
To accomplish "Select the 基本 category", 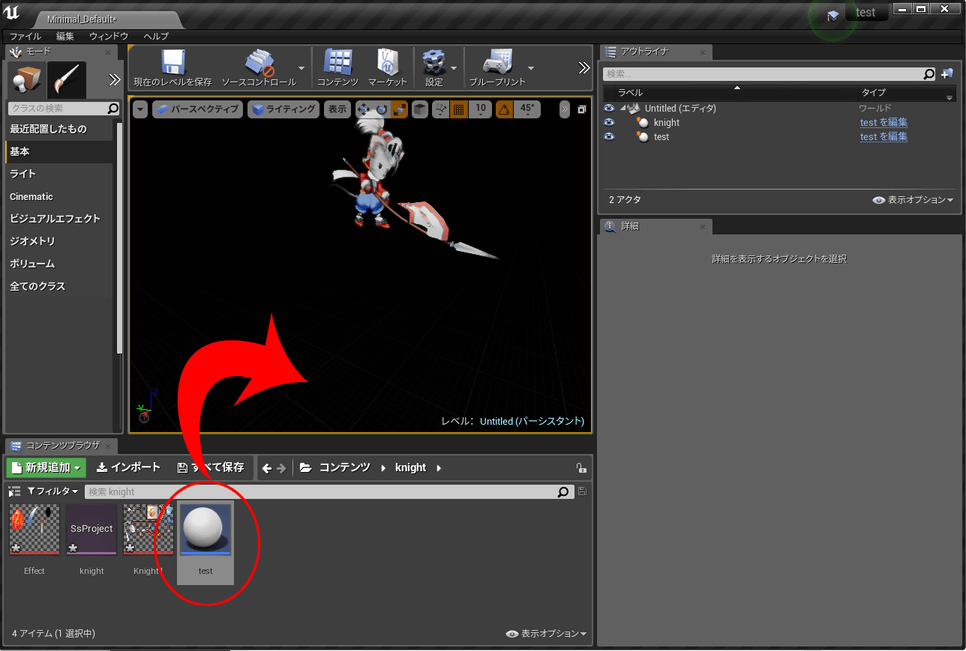I will tap(60, 152).
